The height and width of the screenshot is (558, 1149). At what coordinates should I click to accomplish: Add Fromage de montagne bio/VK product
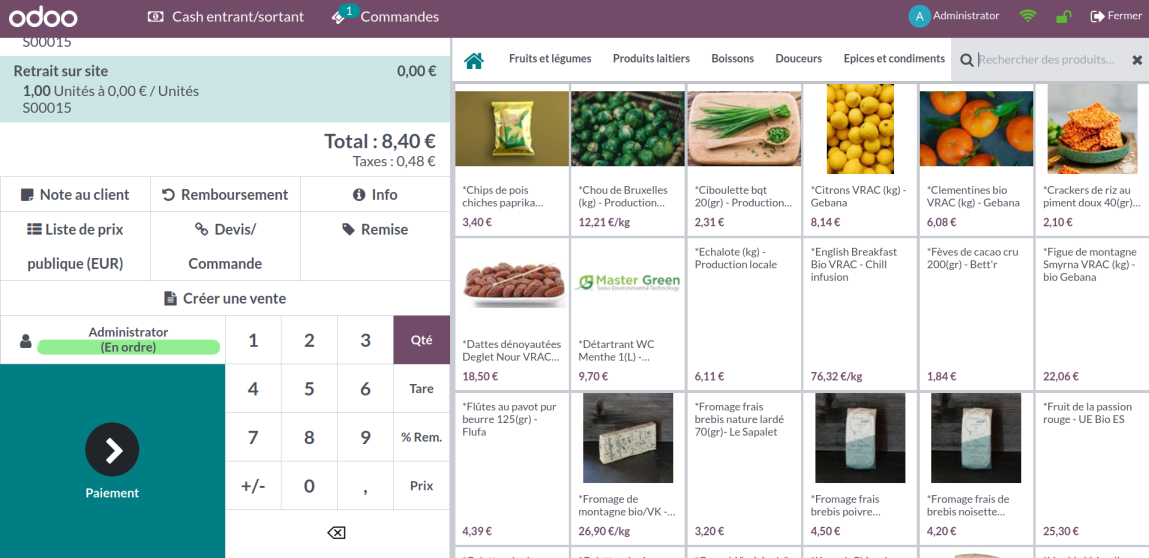pyautogui.click(x=627, y=468)
